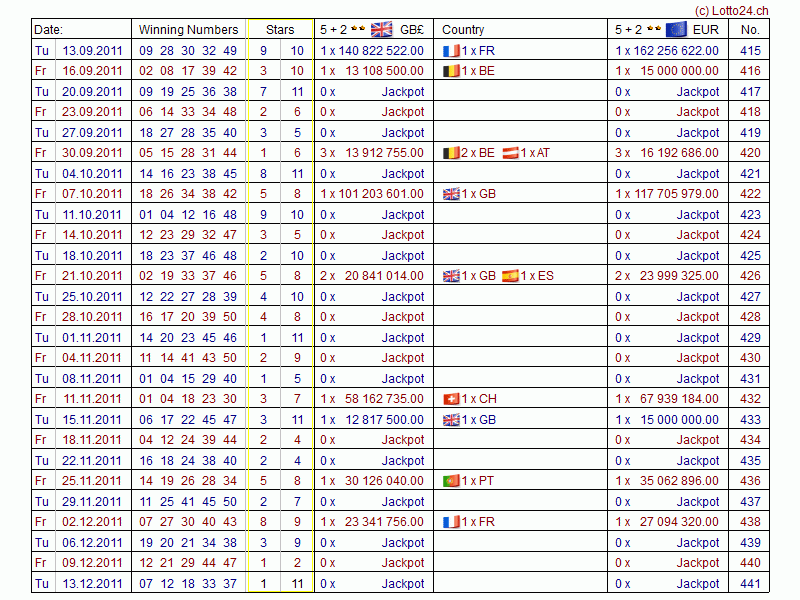Screen dimensions: 800x600
Task: Click the Belgian flag in draw 416 row
Action: pos(451,71)
